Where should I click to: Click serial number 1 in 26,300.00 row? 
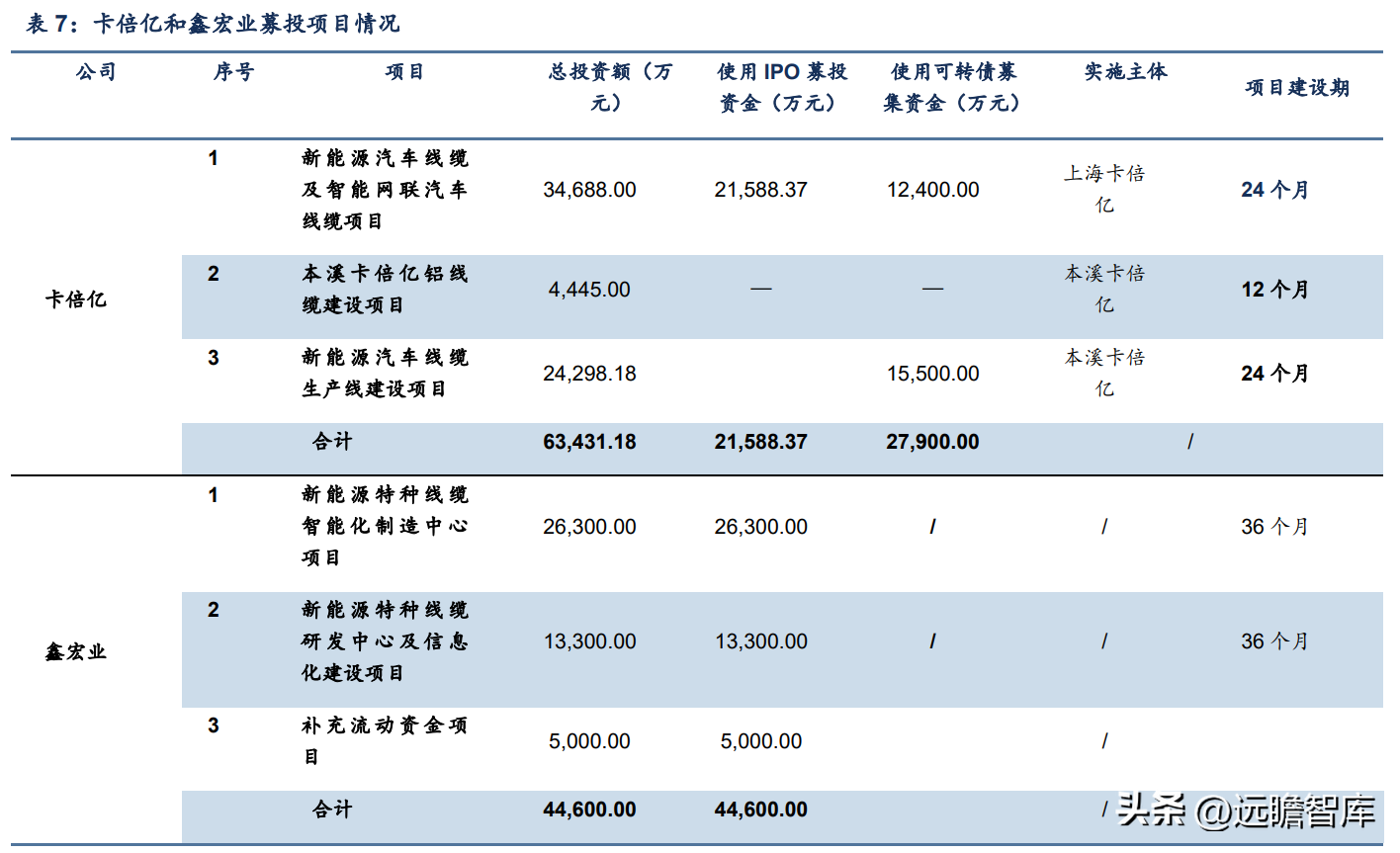click(213, 495)
